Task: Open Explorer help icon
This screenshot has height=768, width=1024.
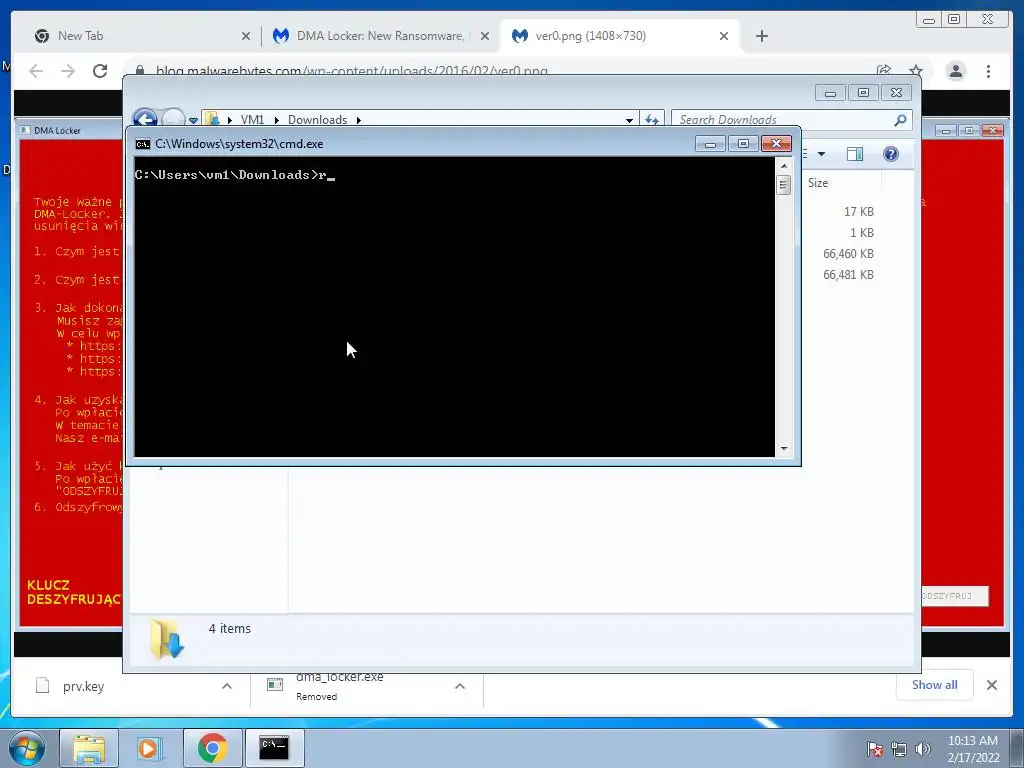Action: [x=891, y=154]
